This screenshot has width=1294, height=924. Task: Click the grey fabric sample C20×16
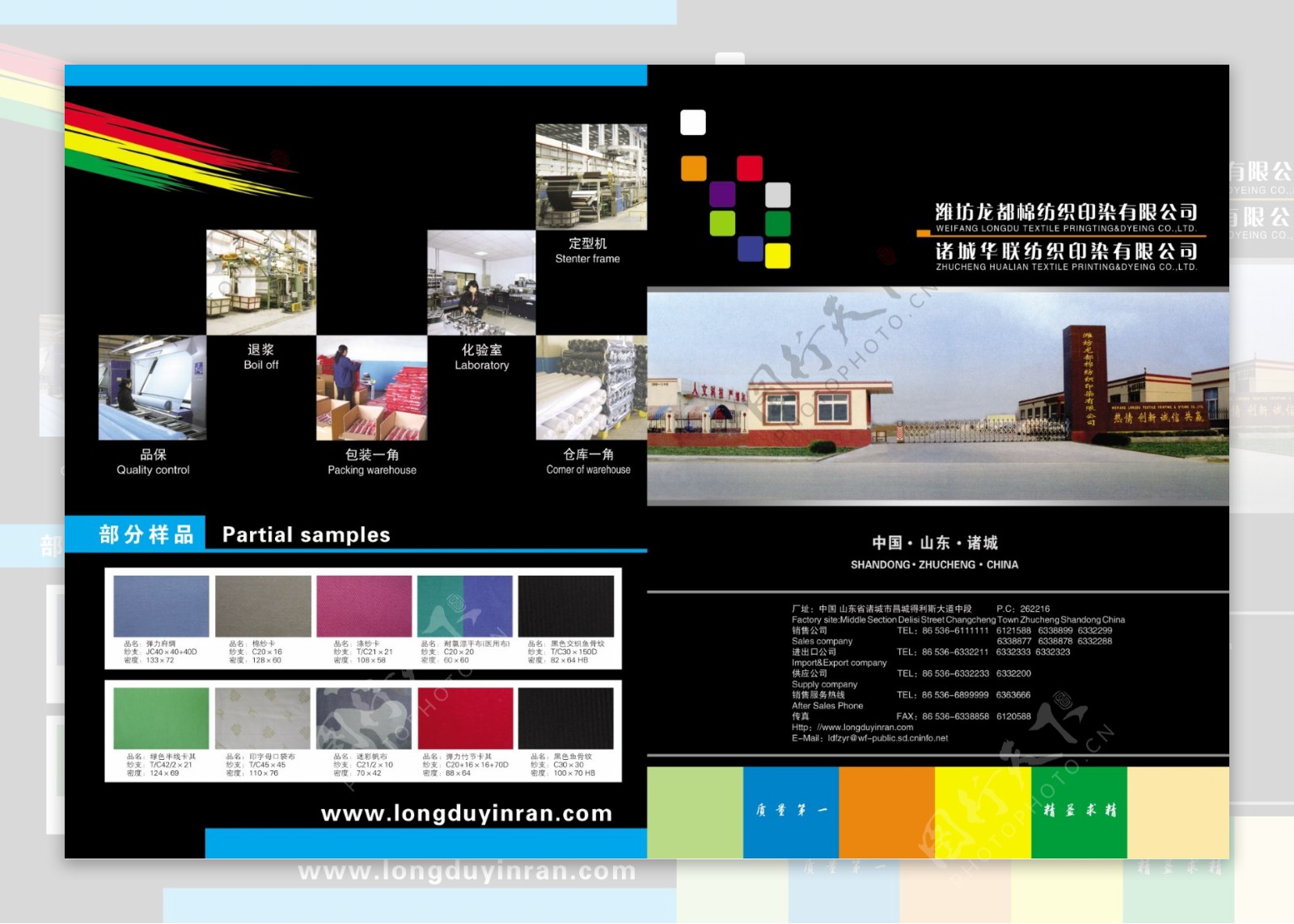pos(263,606)
